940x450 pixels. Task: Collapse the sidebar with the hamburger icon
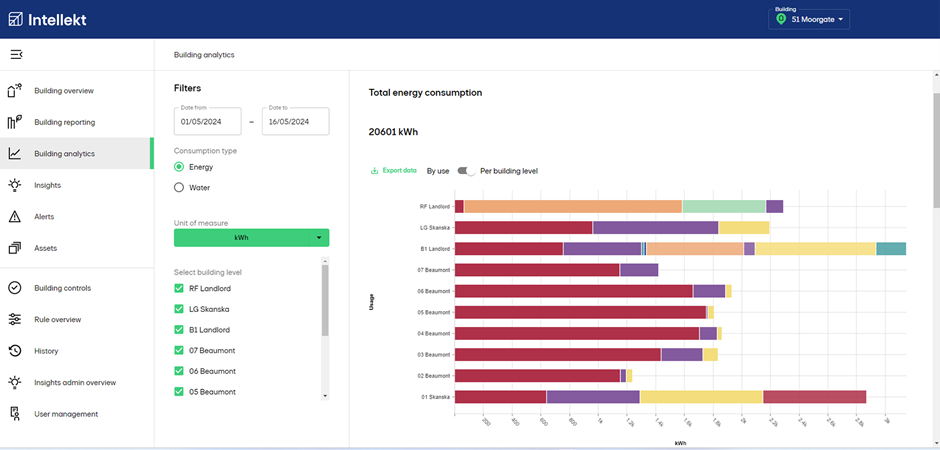click(x=16, y=54)
